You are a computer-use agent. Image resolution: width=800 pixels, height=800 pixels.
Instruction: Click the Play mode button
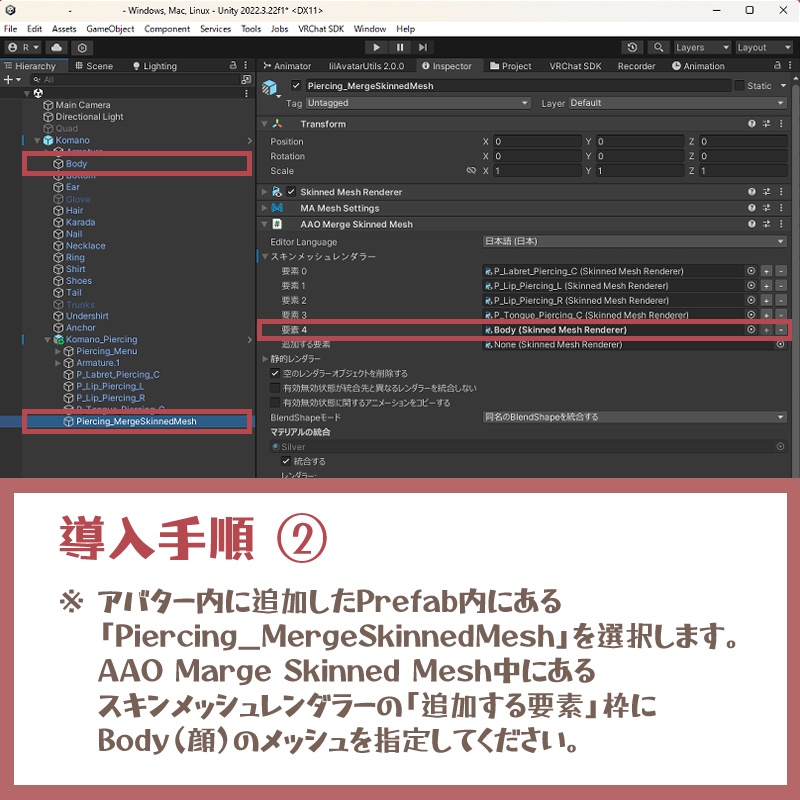(376, 47)
